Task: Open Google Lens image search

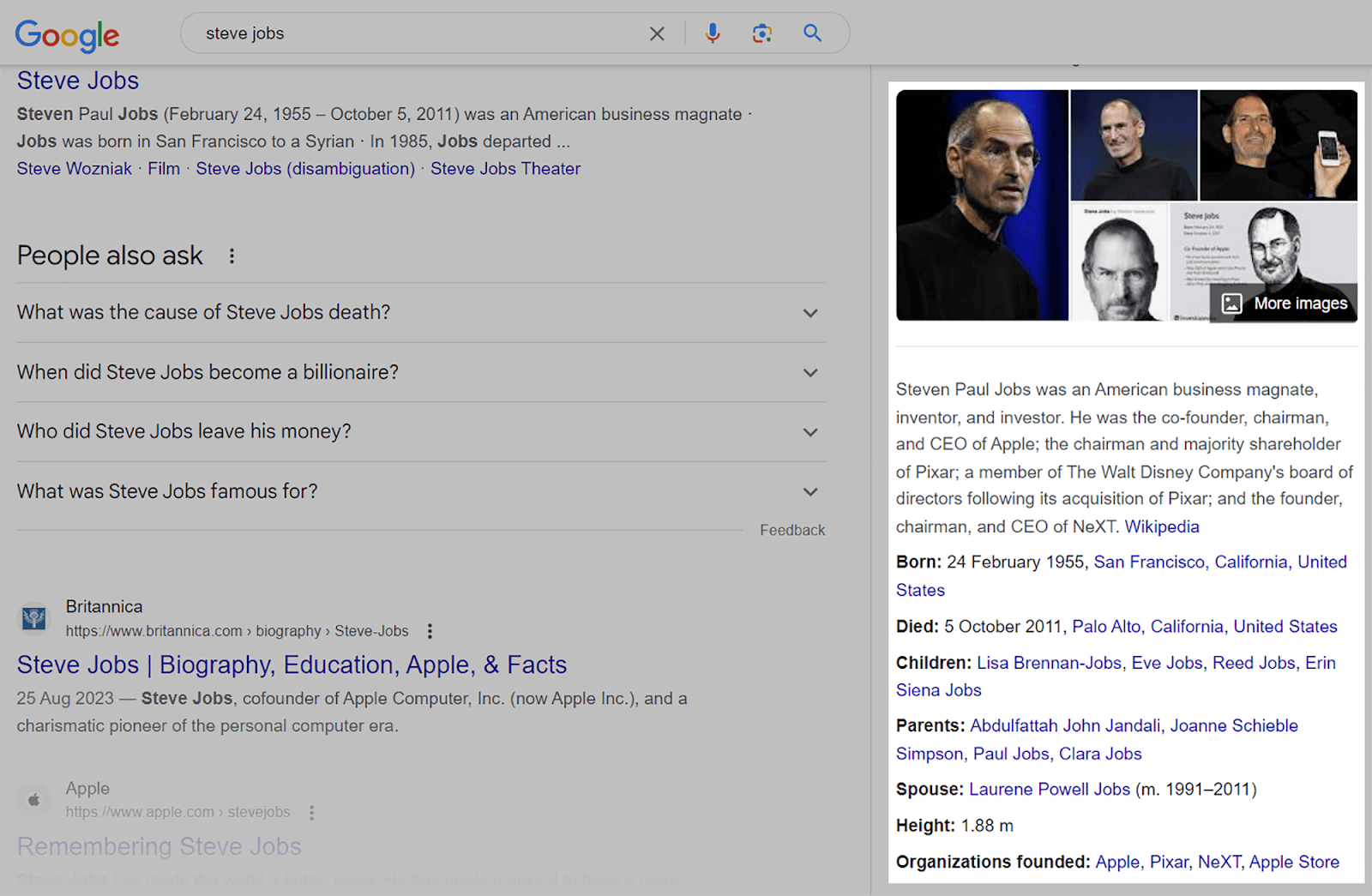Action: 761,33
